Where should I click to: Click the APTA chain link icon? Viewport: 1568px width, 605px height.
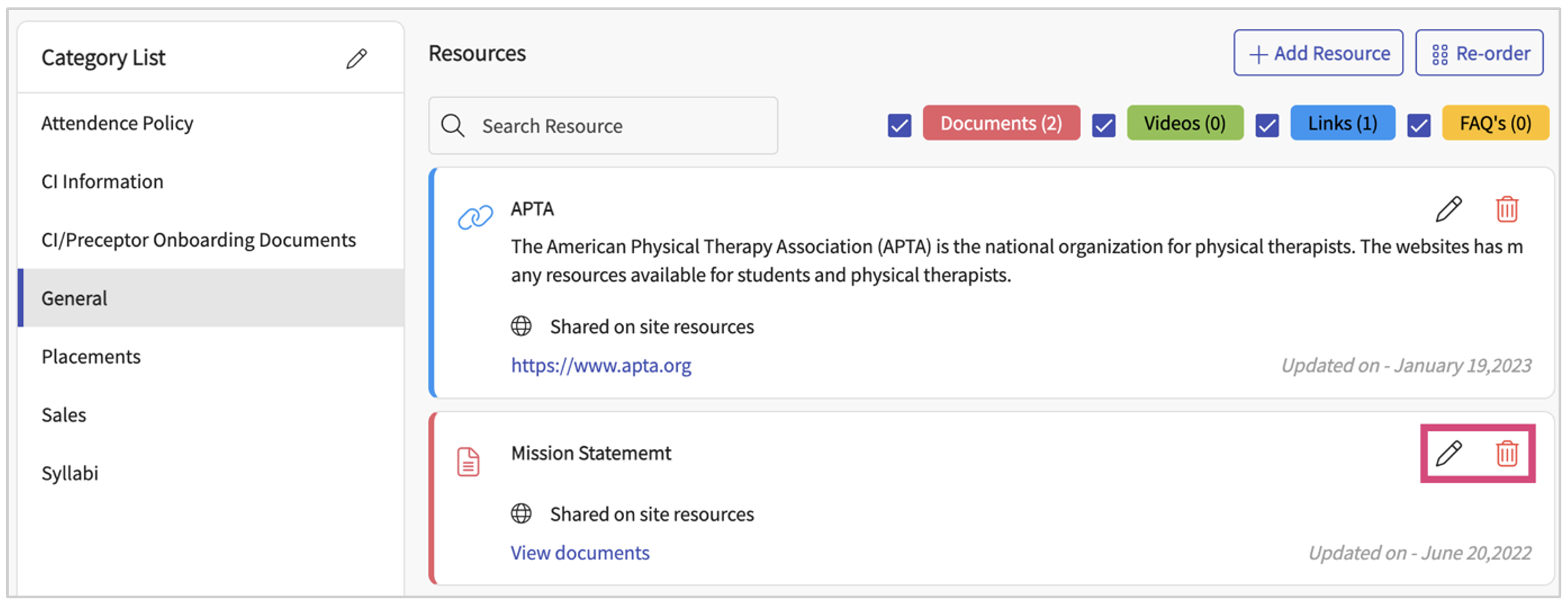475,217
